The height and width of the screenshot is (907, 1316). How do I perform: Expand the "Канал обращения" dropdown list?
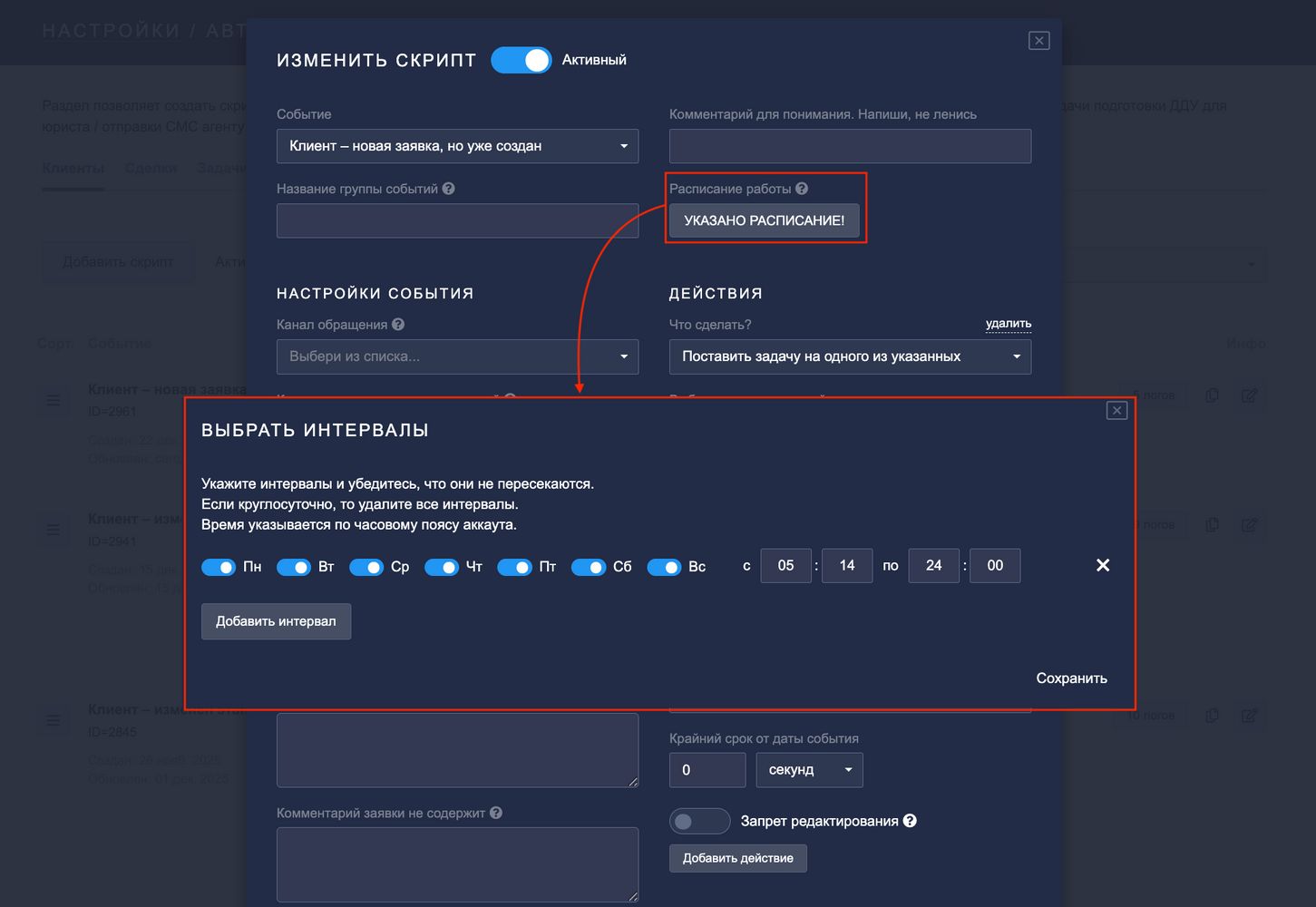457,356
